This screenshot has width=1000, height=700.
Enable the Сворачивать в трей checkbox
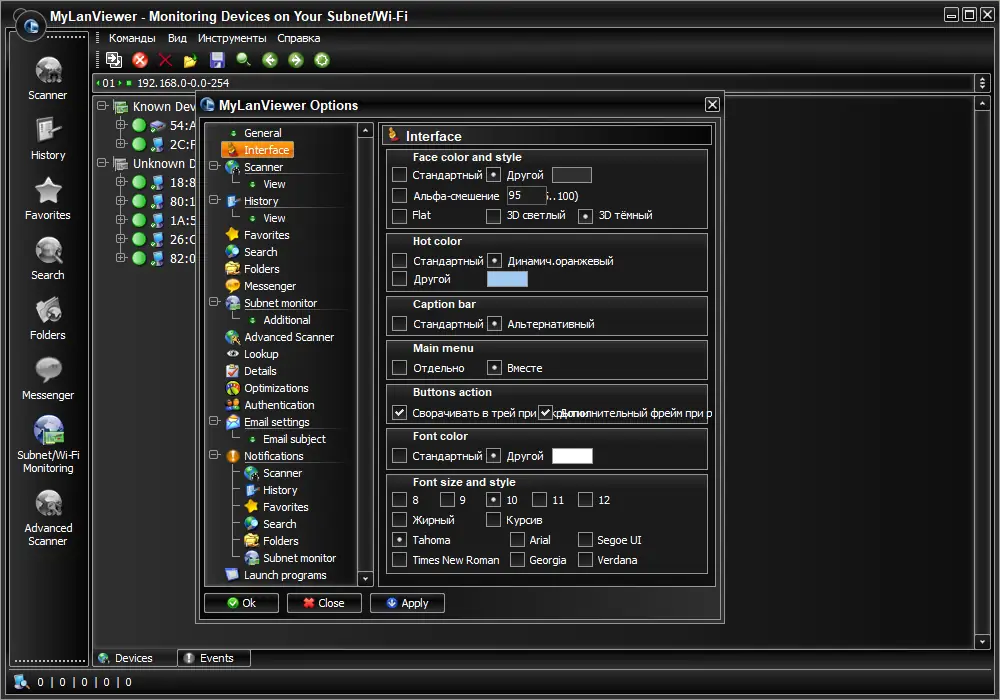[397, 412]
